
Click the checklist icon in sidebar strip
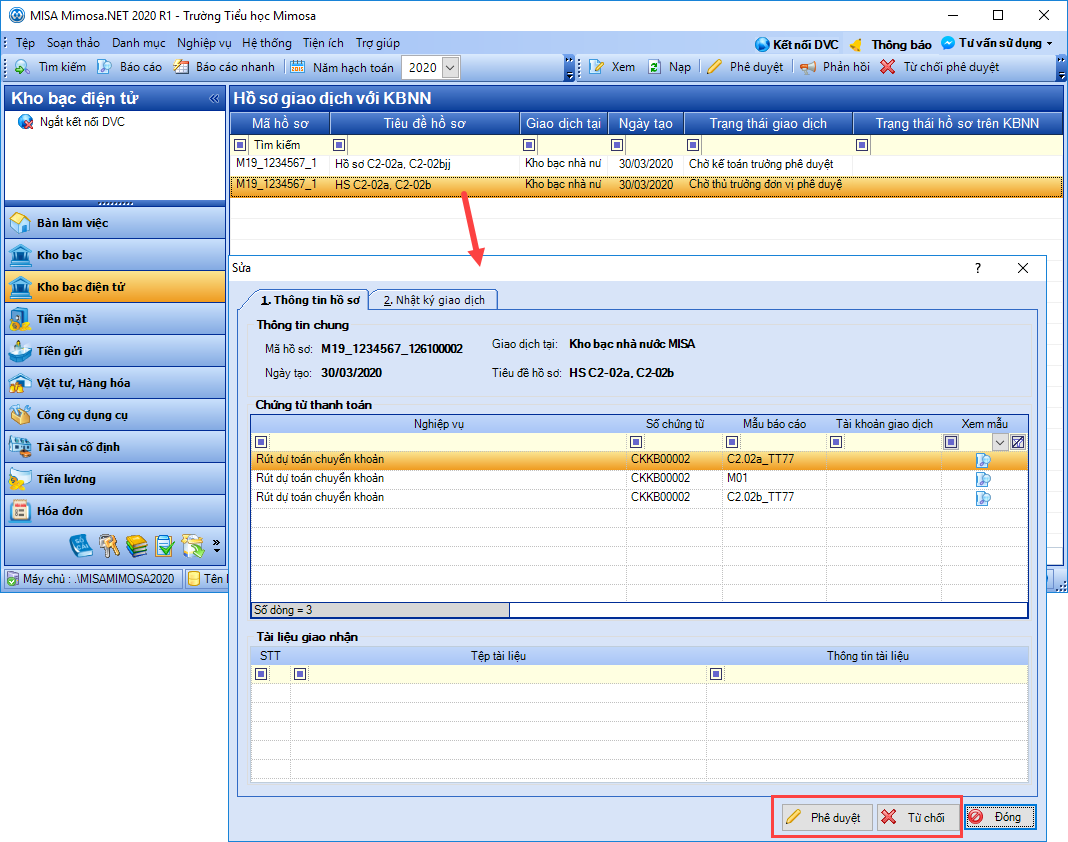(x=164, y=546)
